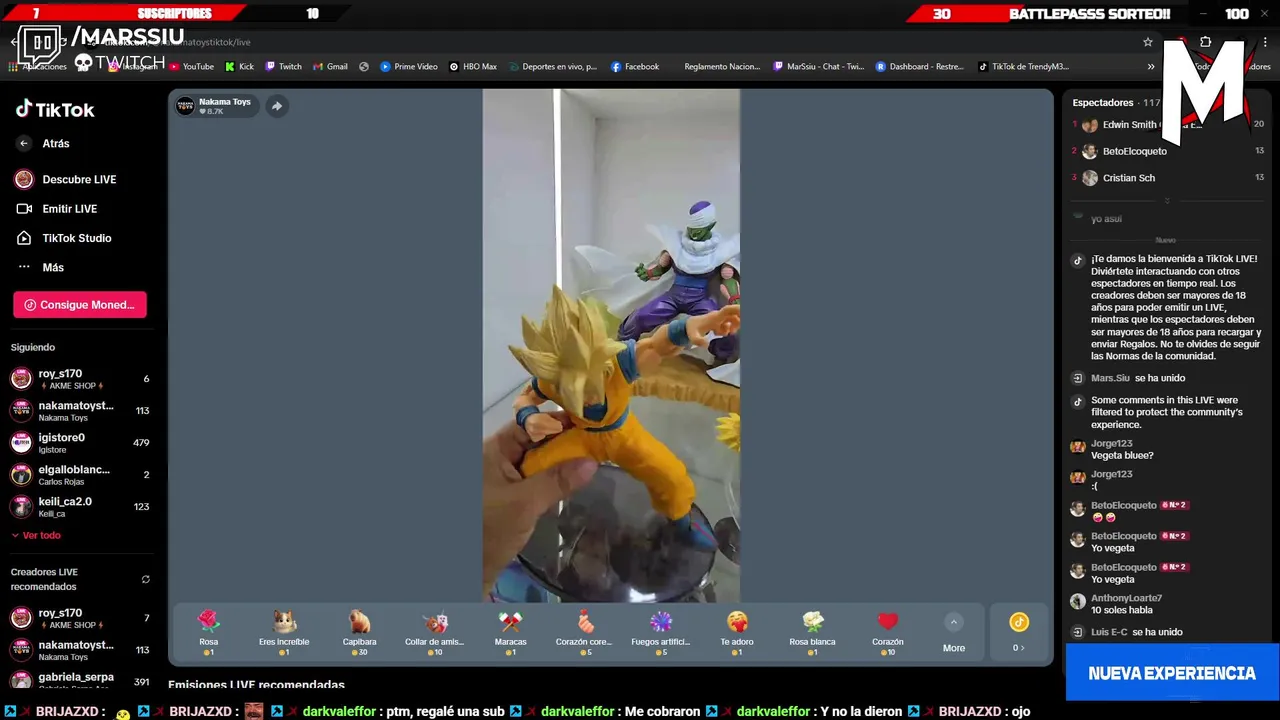Open Twitch bookmark
Screen dimensions: 1280x720
pyautogui.click(x=283, y=67)
